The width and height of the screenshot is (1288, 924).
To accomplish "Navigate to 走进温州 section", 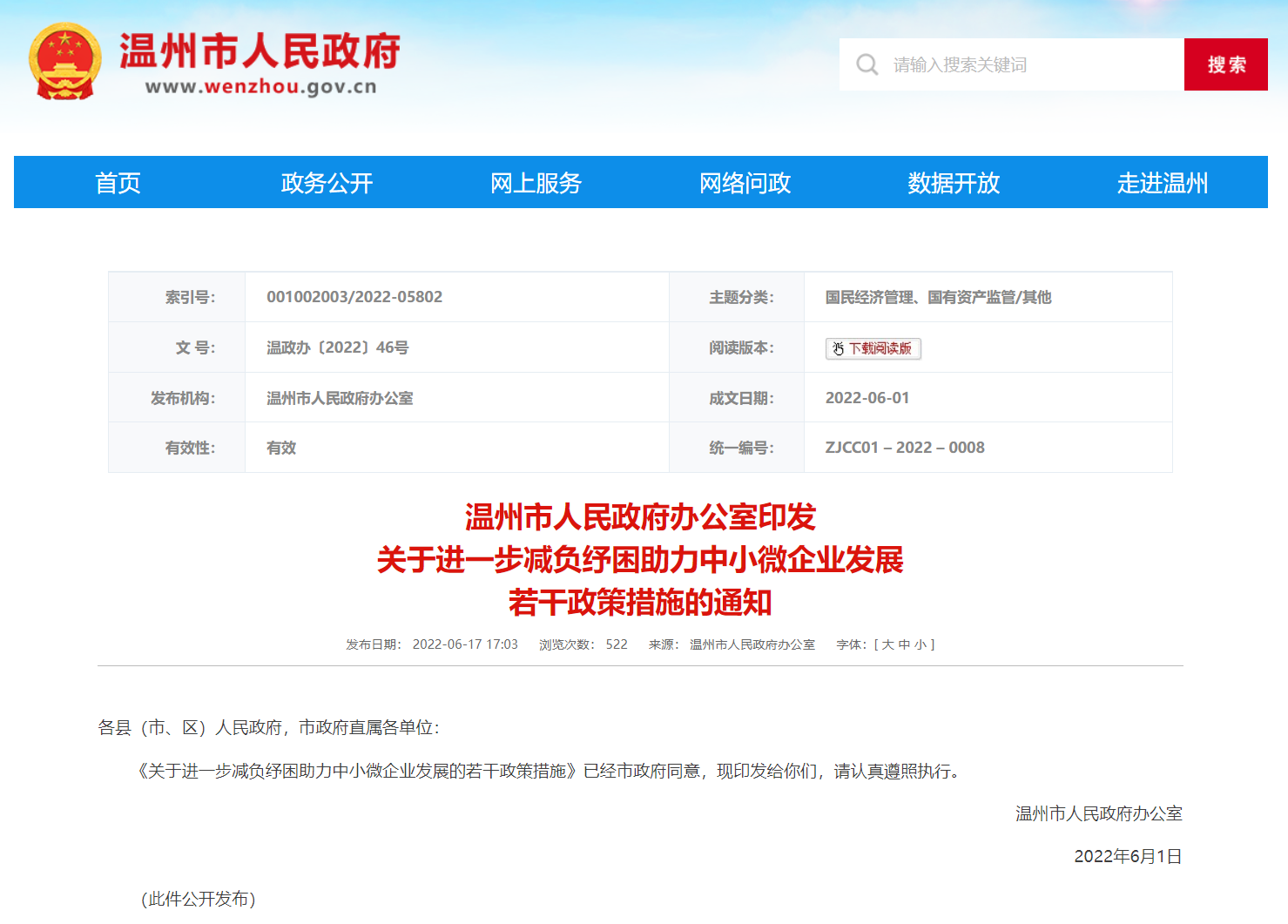I will pos(1163,183).
